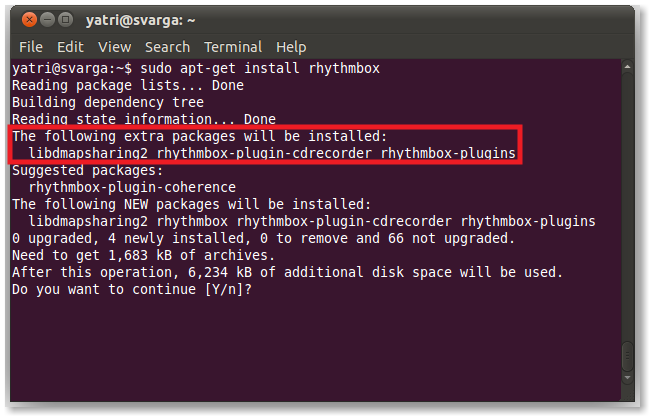The height and width of the screenshot is (416, 649).
Task: Open the View menu
Action: tap(114, 47)
